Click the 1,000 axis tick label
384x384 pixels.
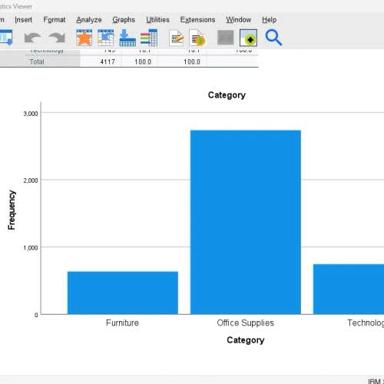pyautogui.click(x=31, y=248)
